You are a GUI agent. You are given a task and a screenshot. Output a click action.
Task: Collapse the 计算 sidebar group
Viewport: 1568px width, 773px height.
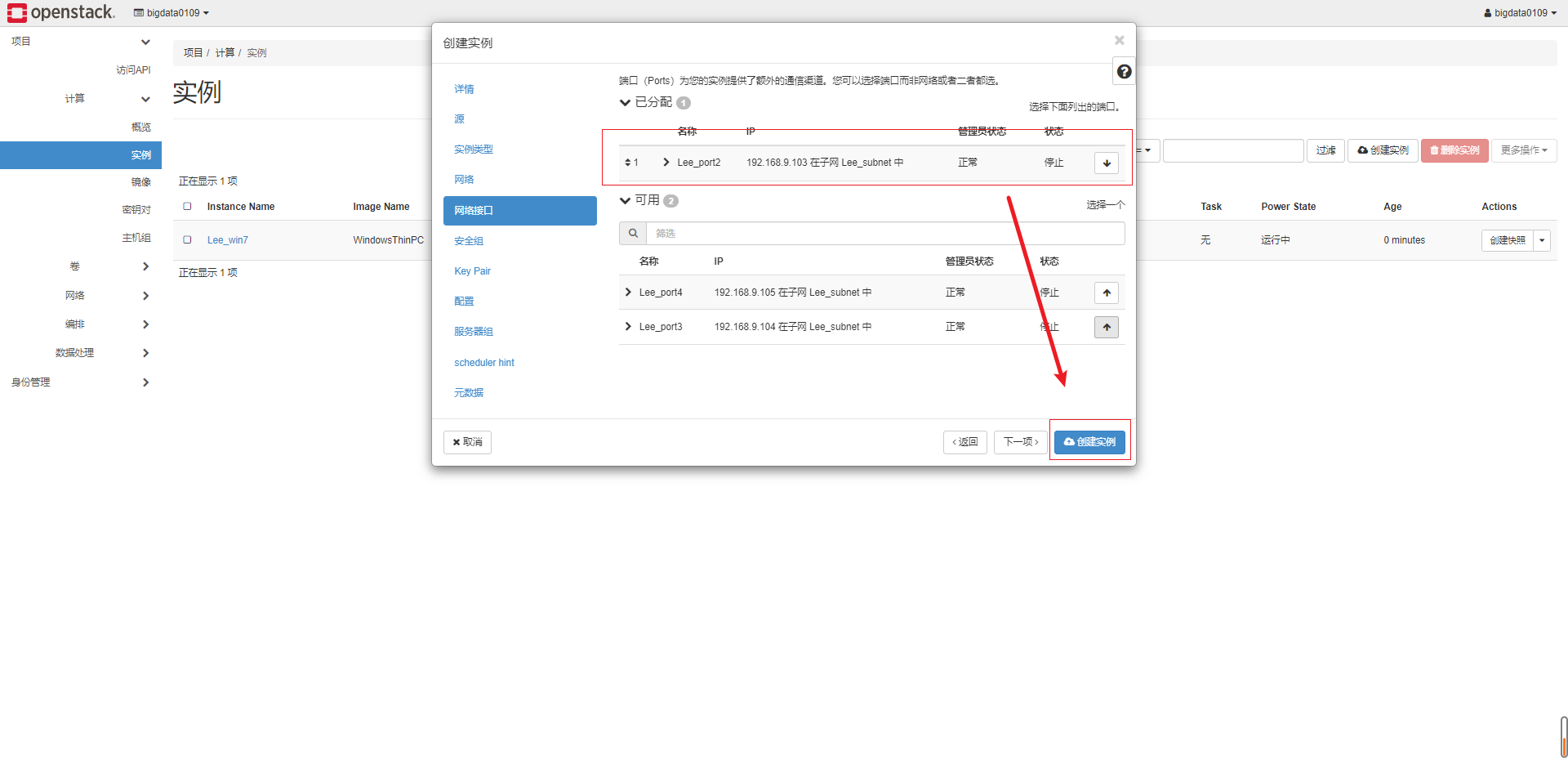pos(145,99)
